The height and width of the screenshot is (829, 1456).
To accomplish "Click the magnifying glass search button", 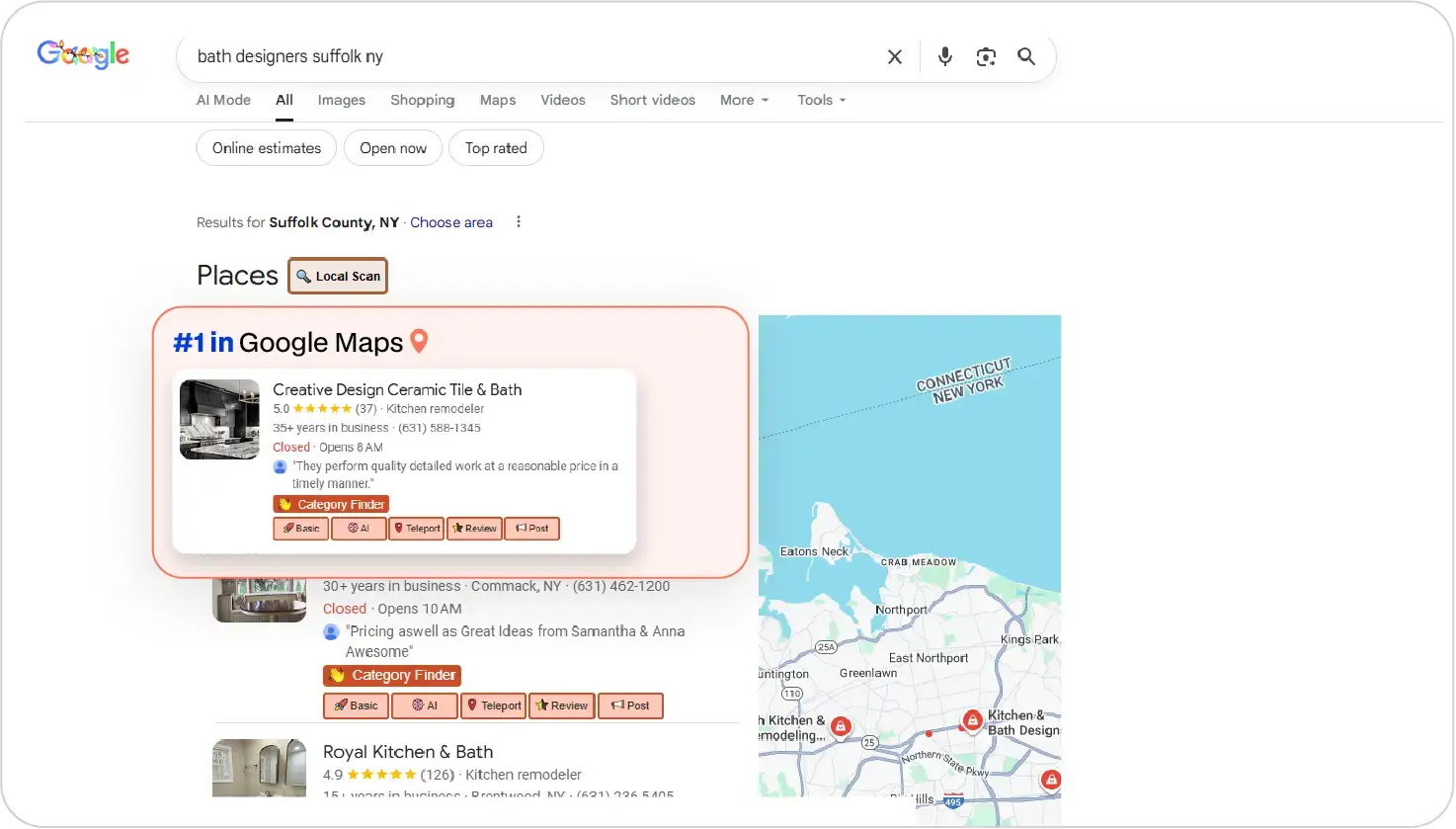I will [x=1026, y=57].
